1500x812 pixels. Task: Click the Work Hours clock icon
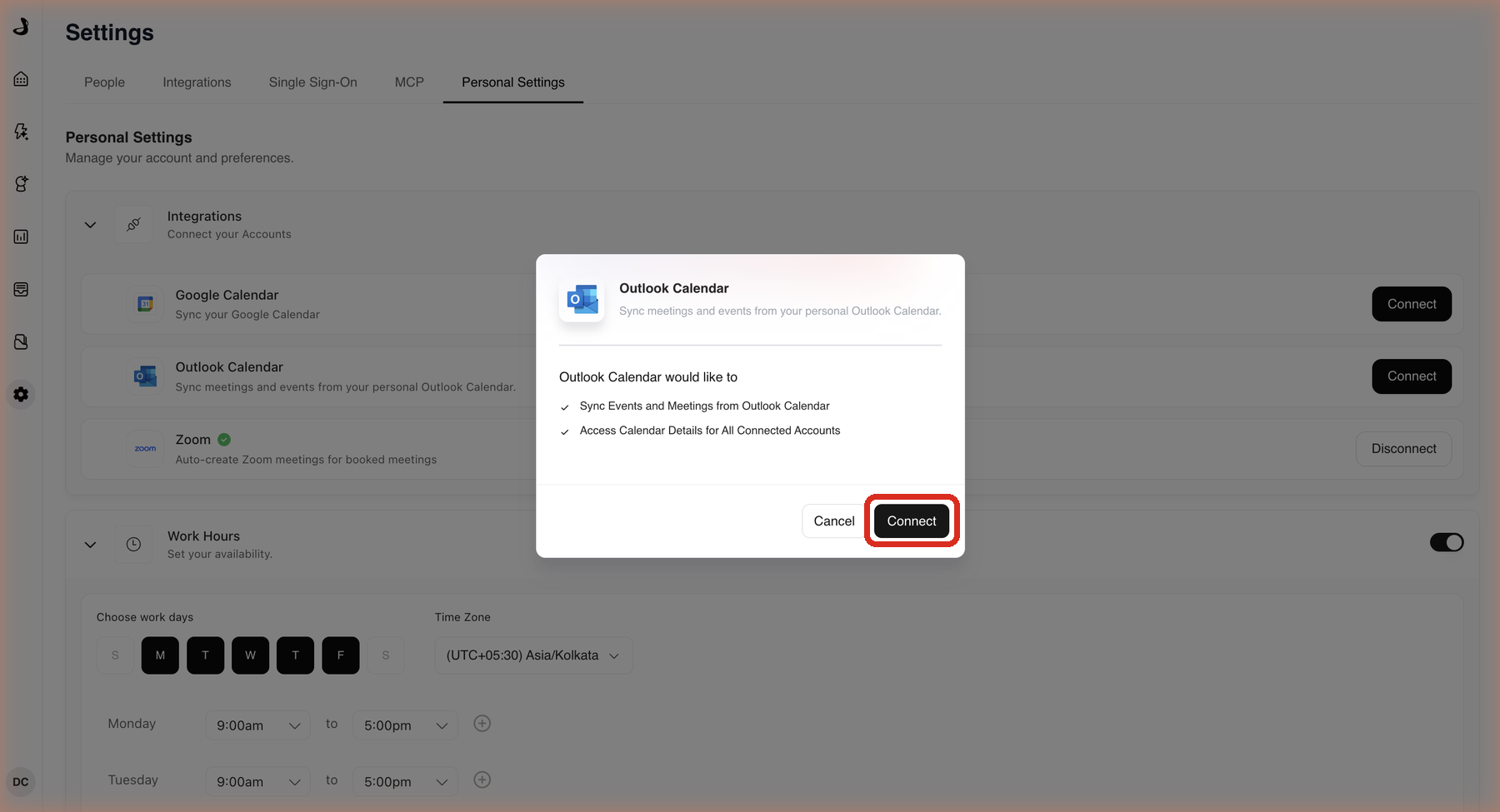coord(133,544)
